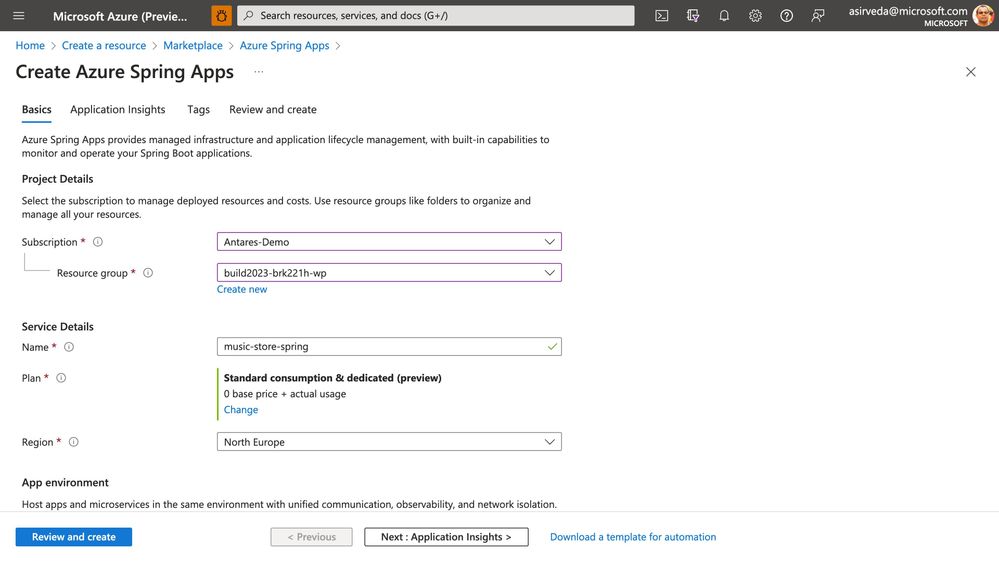Show info tooltip for Name
999x562 pixels.
click(x=69, y=347)
